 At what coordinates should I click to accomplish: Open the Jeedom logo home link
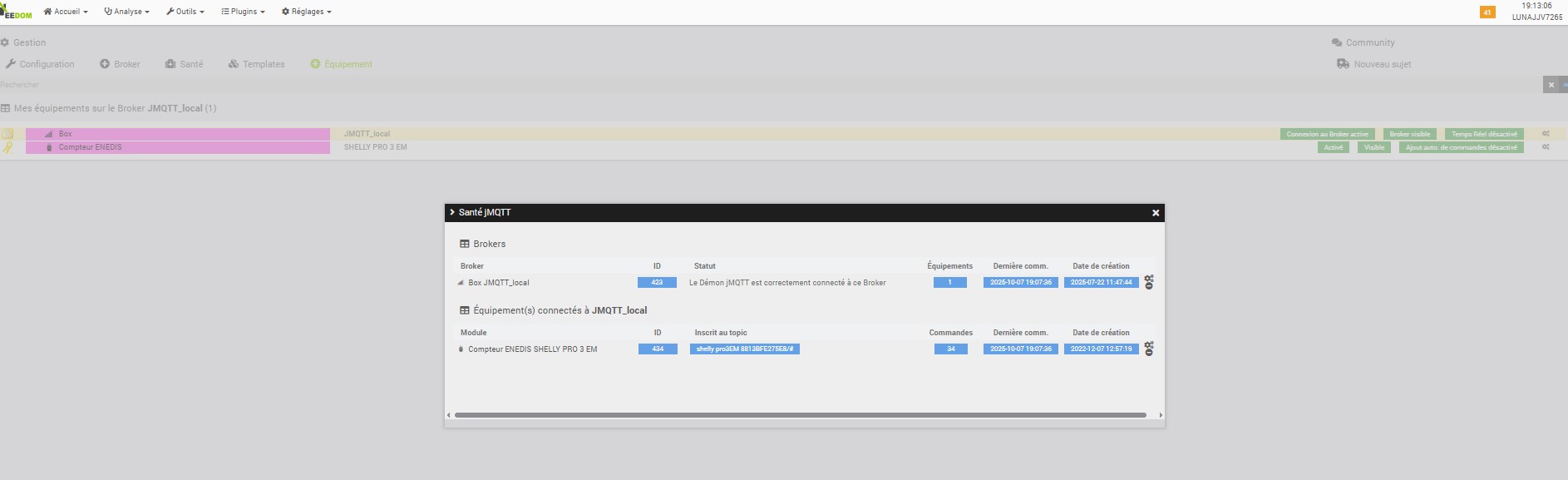tap(17, 12)
